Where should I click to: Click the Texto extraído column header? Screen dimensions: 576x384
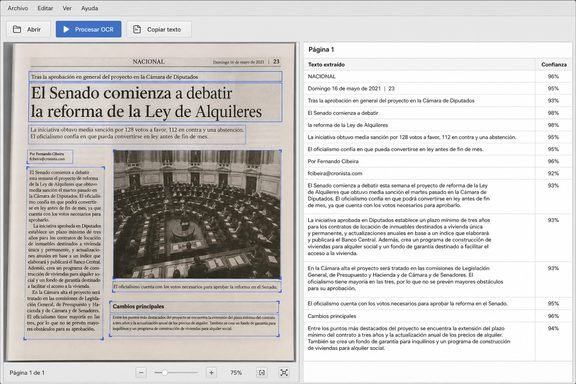pyautogui.click(x=326, y=64)
